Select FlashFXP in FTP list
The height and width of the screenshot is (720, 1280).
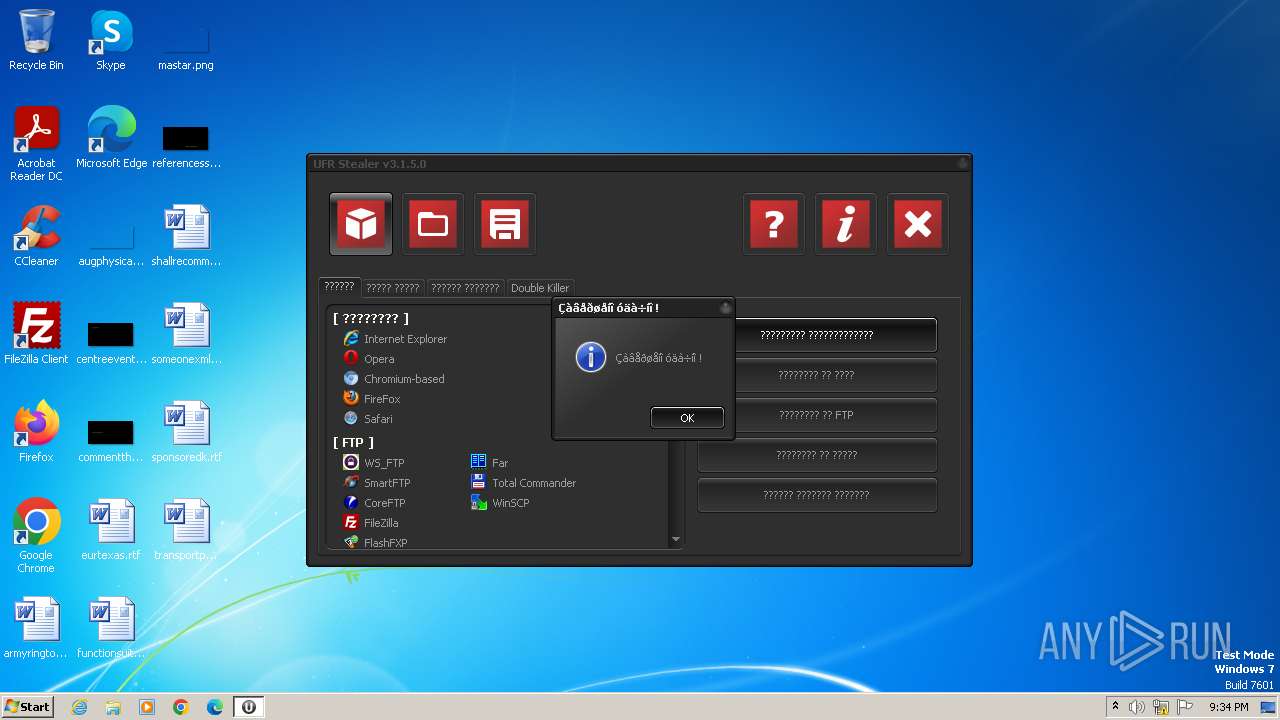(x=375, y=543)
